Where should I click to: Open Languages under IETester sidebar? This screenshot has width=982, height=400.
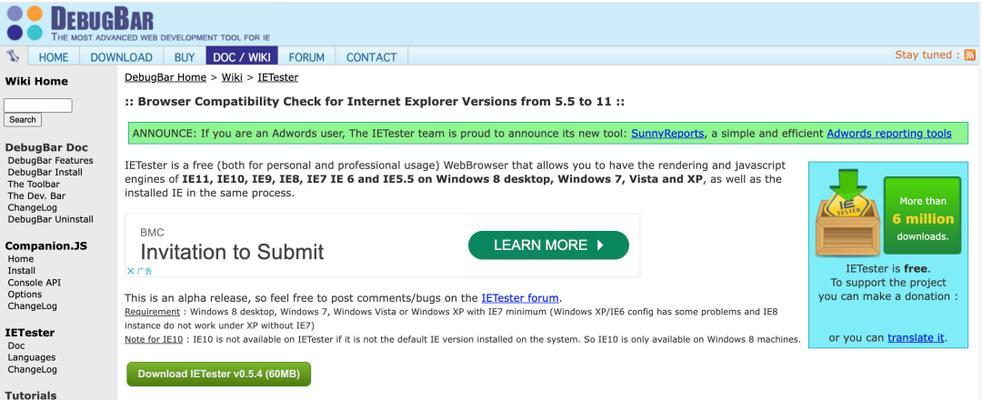click(31, 357)
